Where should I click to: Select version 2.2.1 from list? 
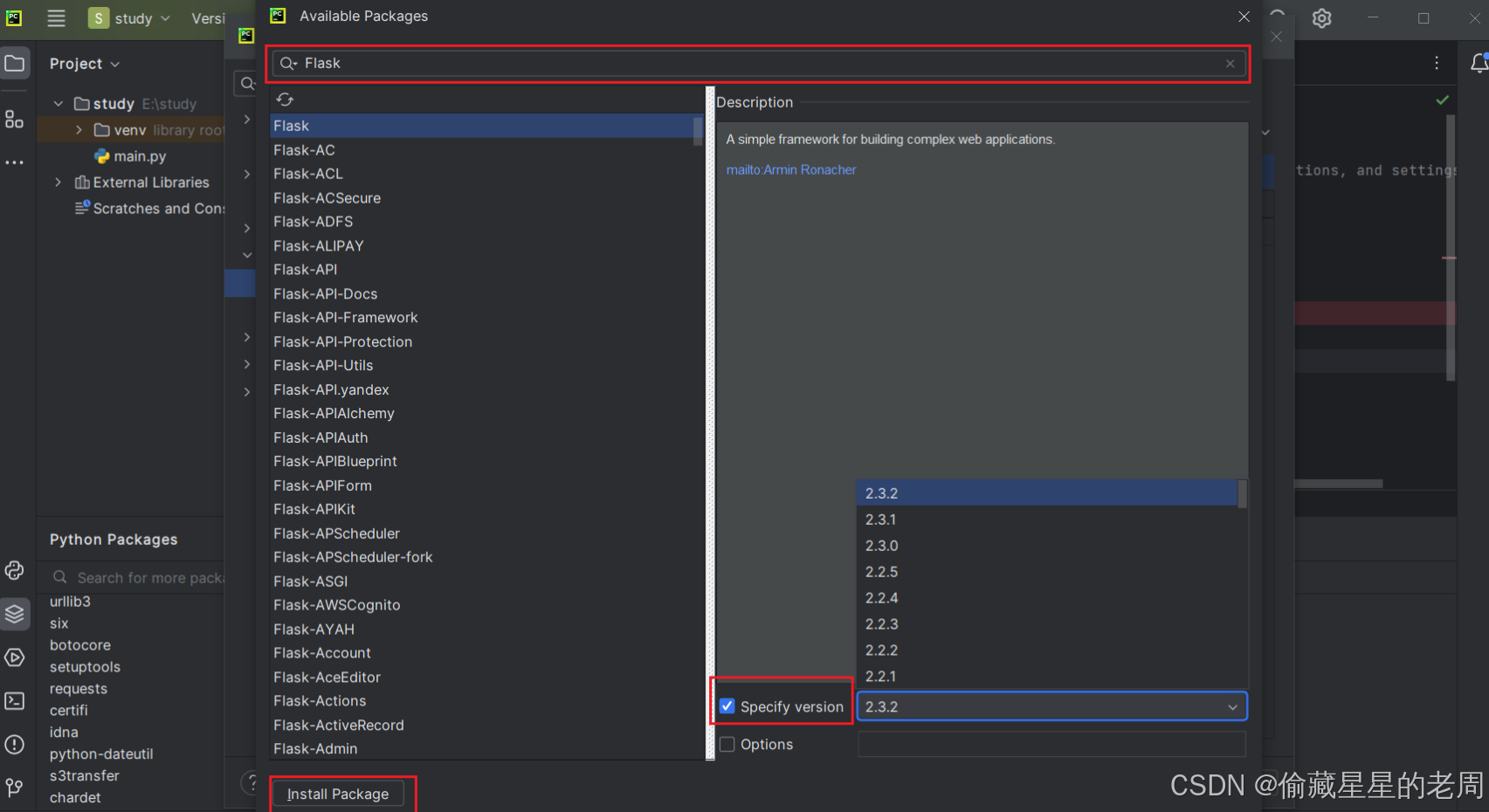(1047, 677)
